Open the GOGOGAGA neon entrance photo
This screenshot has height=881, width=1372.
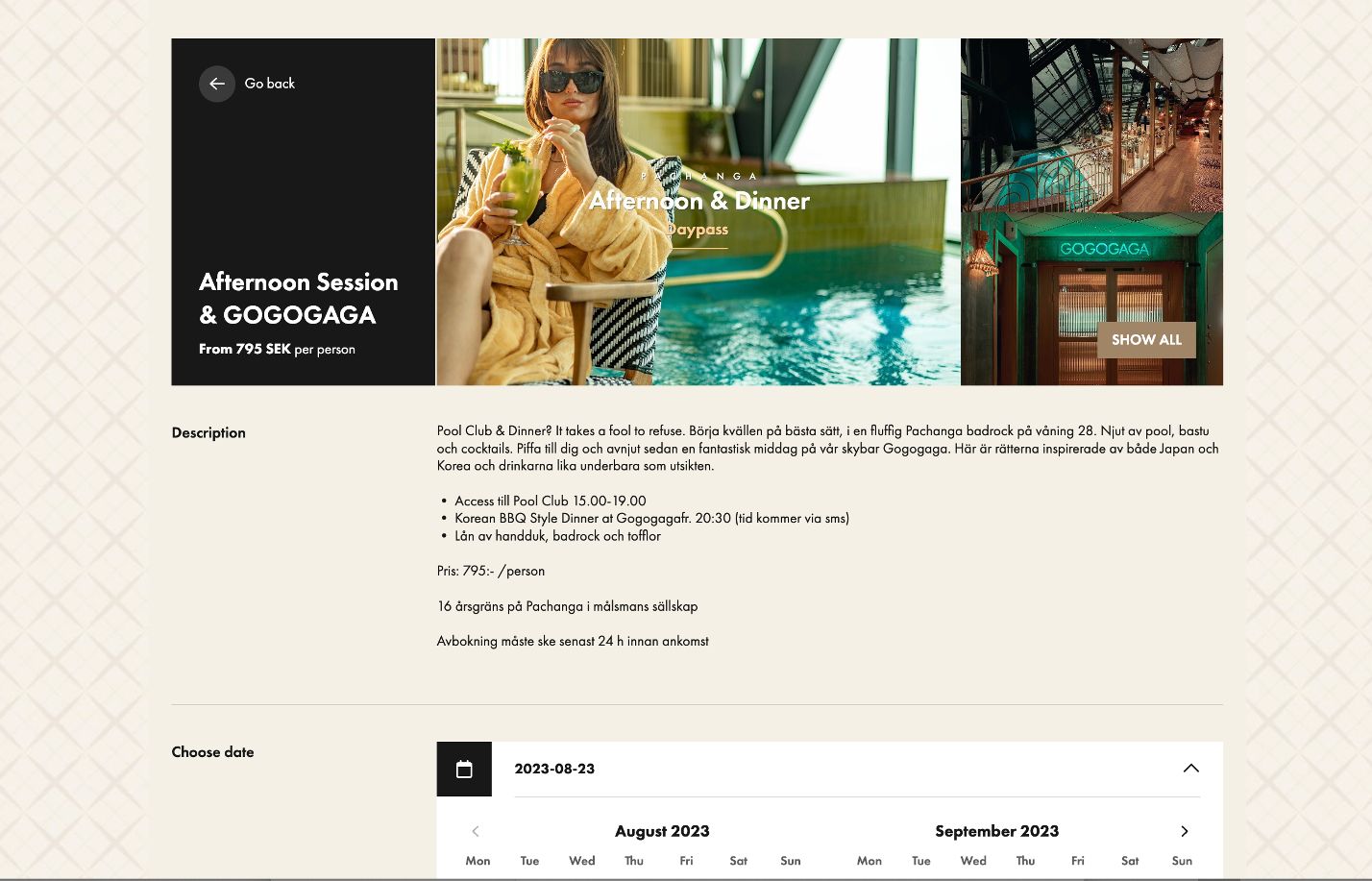tap(1092, 299)
